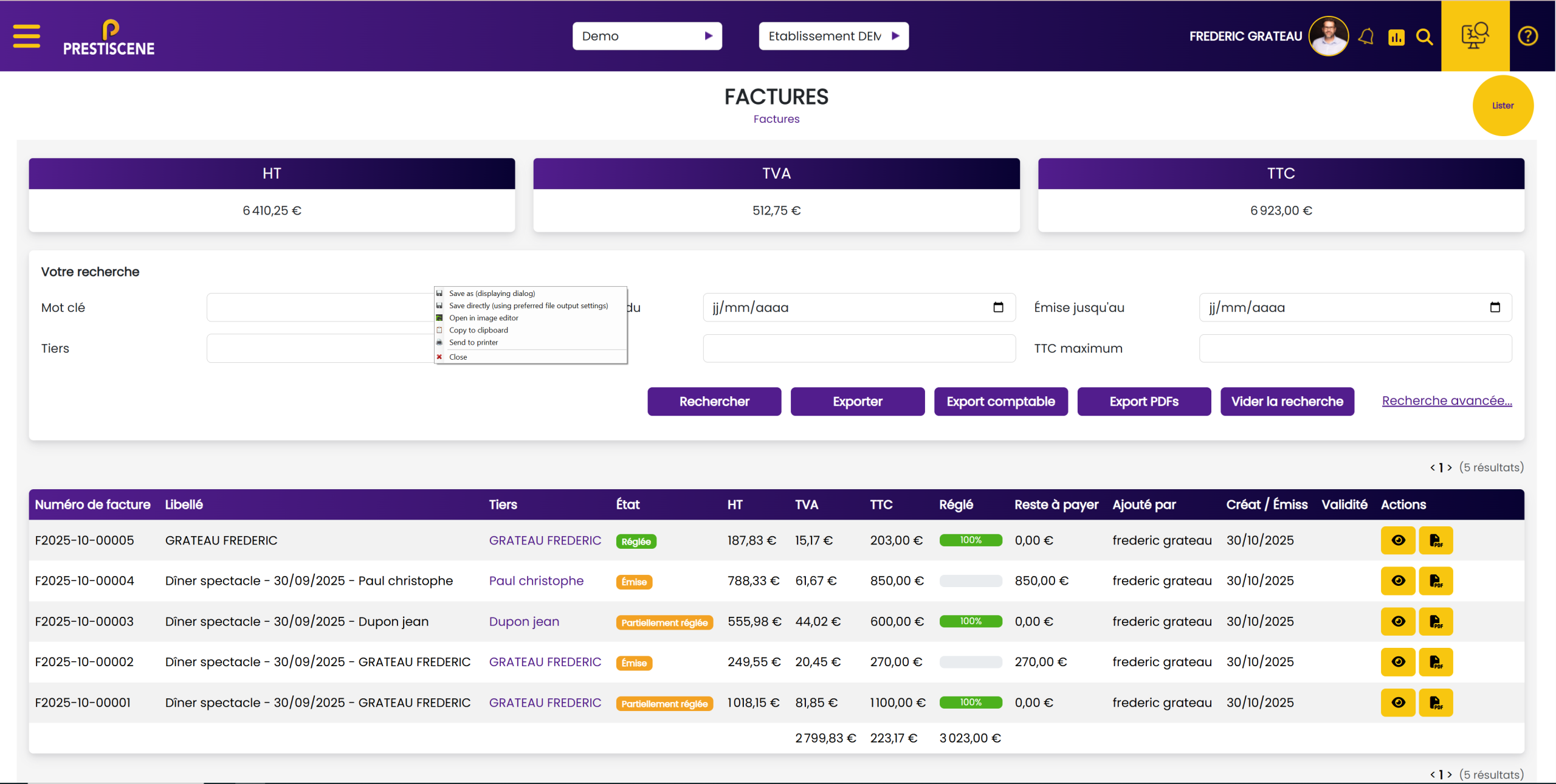
Task: Expand the Etablissement DEM dropdown
Action: coord(833,36)
